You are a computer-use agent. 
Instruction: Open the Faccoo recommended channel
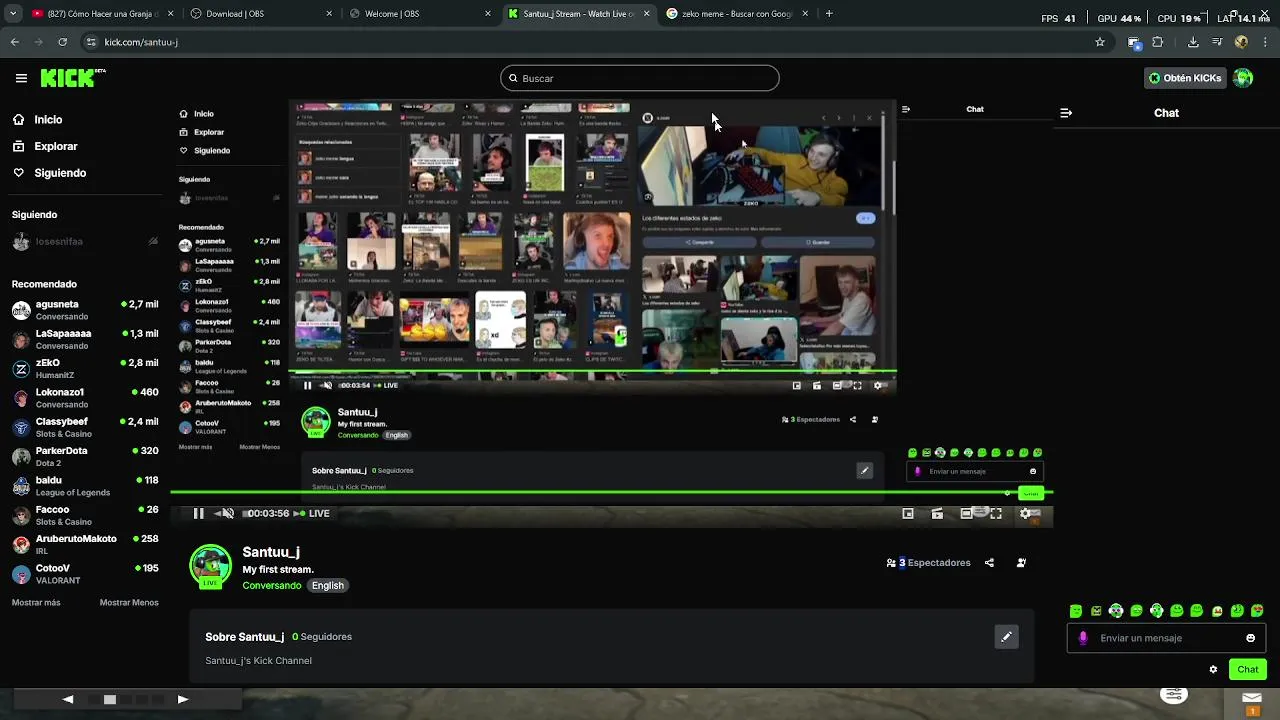85,515
